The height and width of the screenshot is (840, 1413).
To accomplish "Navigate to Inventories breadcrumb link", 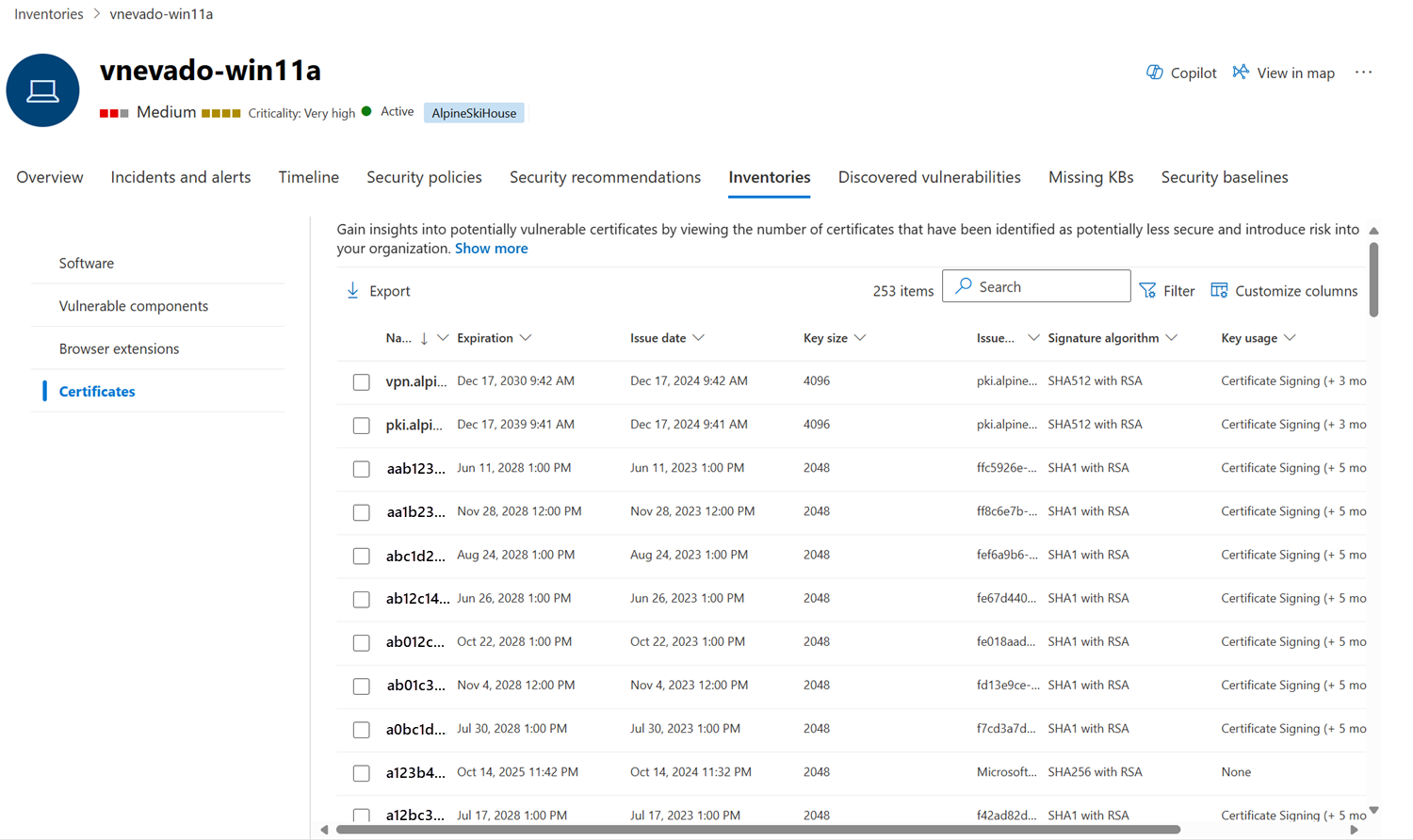I will [x=49, y=14].
